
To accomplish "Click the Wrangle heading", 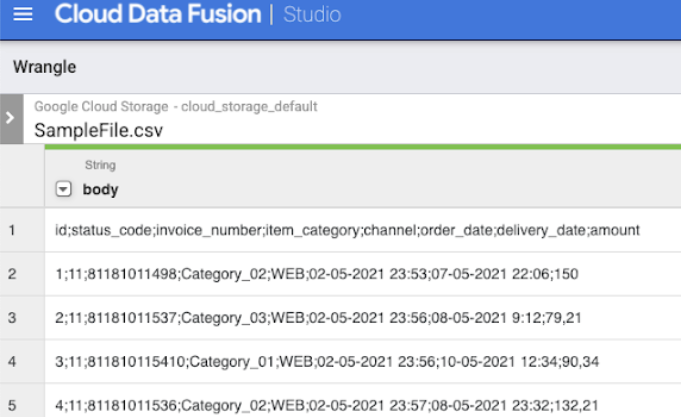I will click(44, 67).
